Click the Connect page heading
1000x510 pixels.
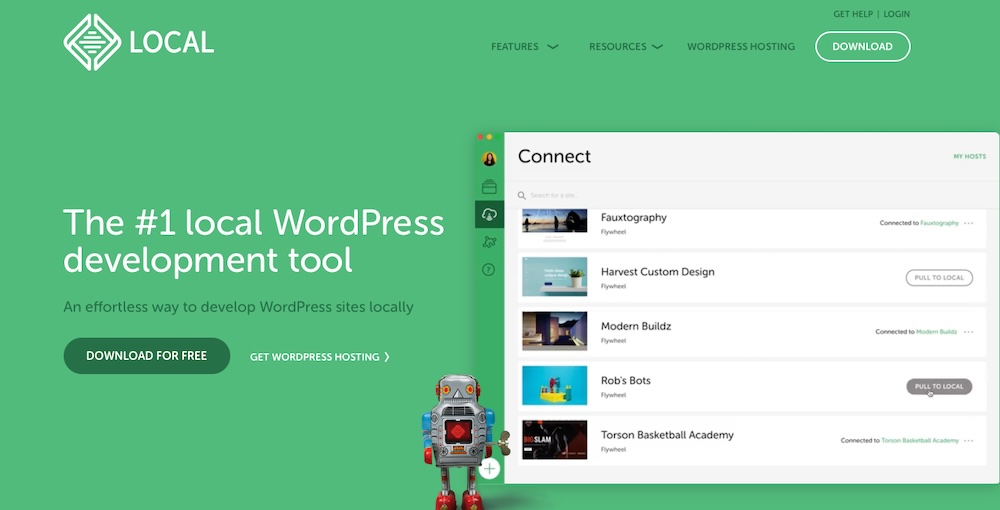[554, 156]
